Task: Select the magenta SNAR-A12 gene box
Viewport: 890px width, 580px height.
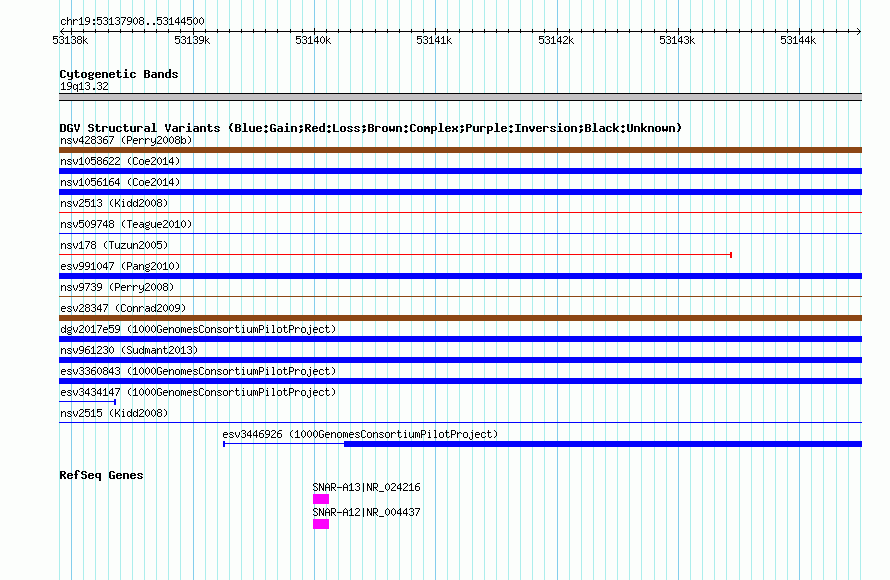Action: coord(321,524)
